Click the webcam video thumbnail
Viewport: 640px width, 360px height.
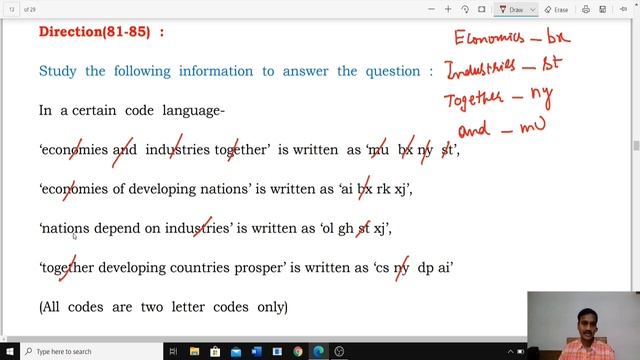coord(584,326)
